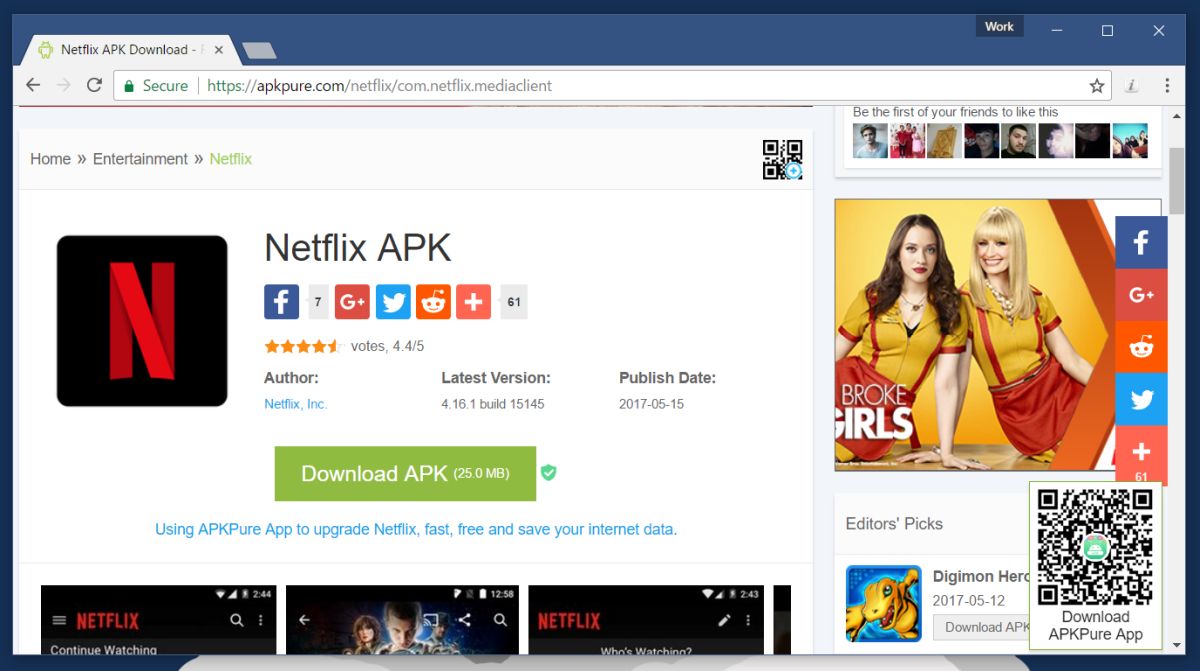The height and width of the screenshot is (671, 1200).
Task: Click the green verified shield icon
Action: [x=548, y=473]
